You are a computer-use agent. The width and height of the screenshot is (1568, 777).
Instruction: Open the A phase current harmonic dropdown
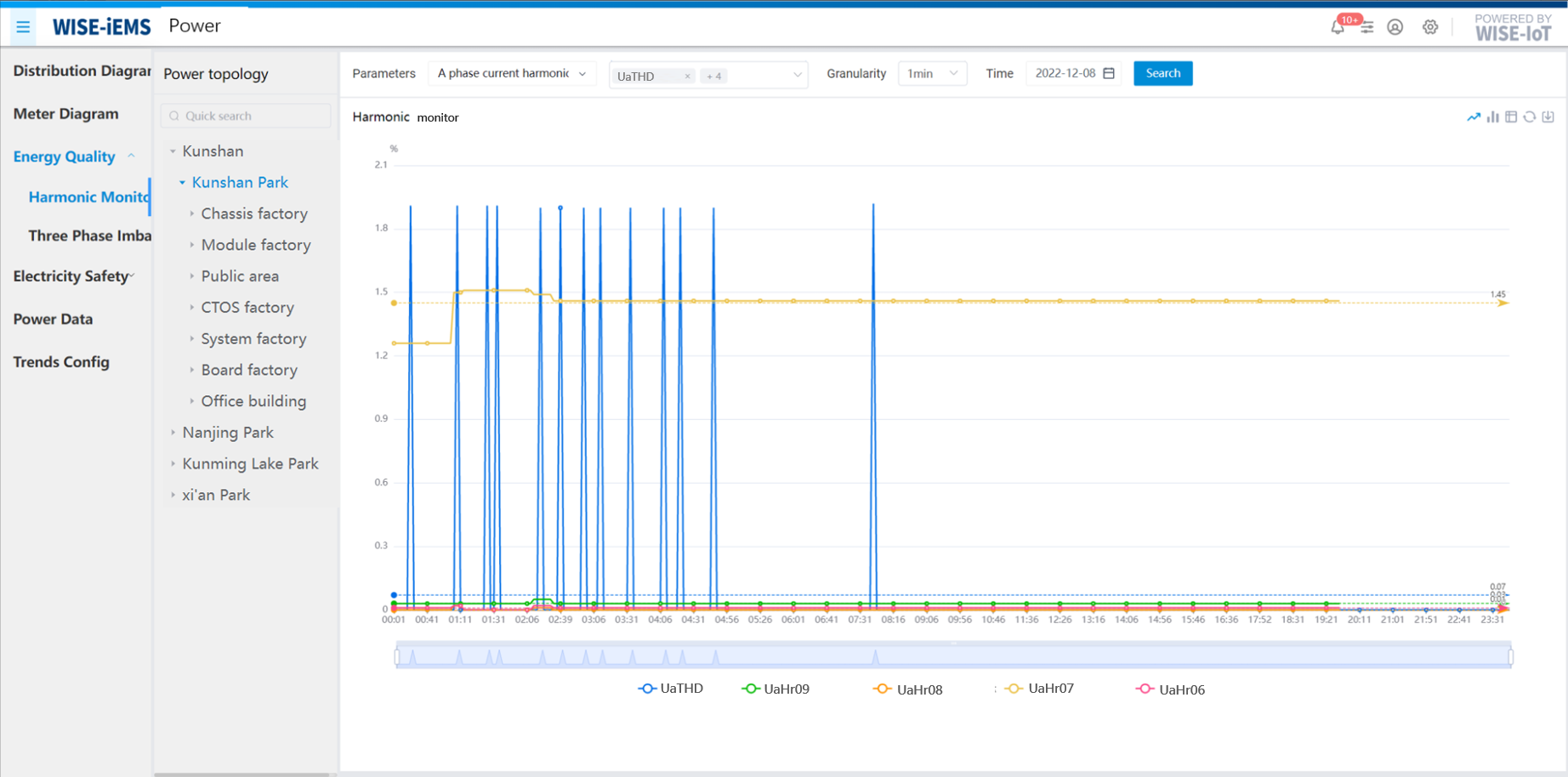(x=512, y=73)
